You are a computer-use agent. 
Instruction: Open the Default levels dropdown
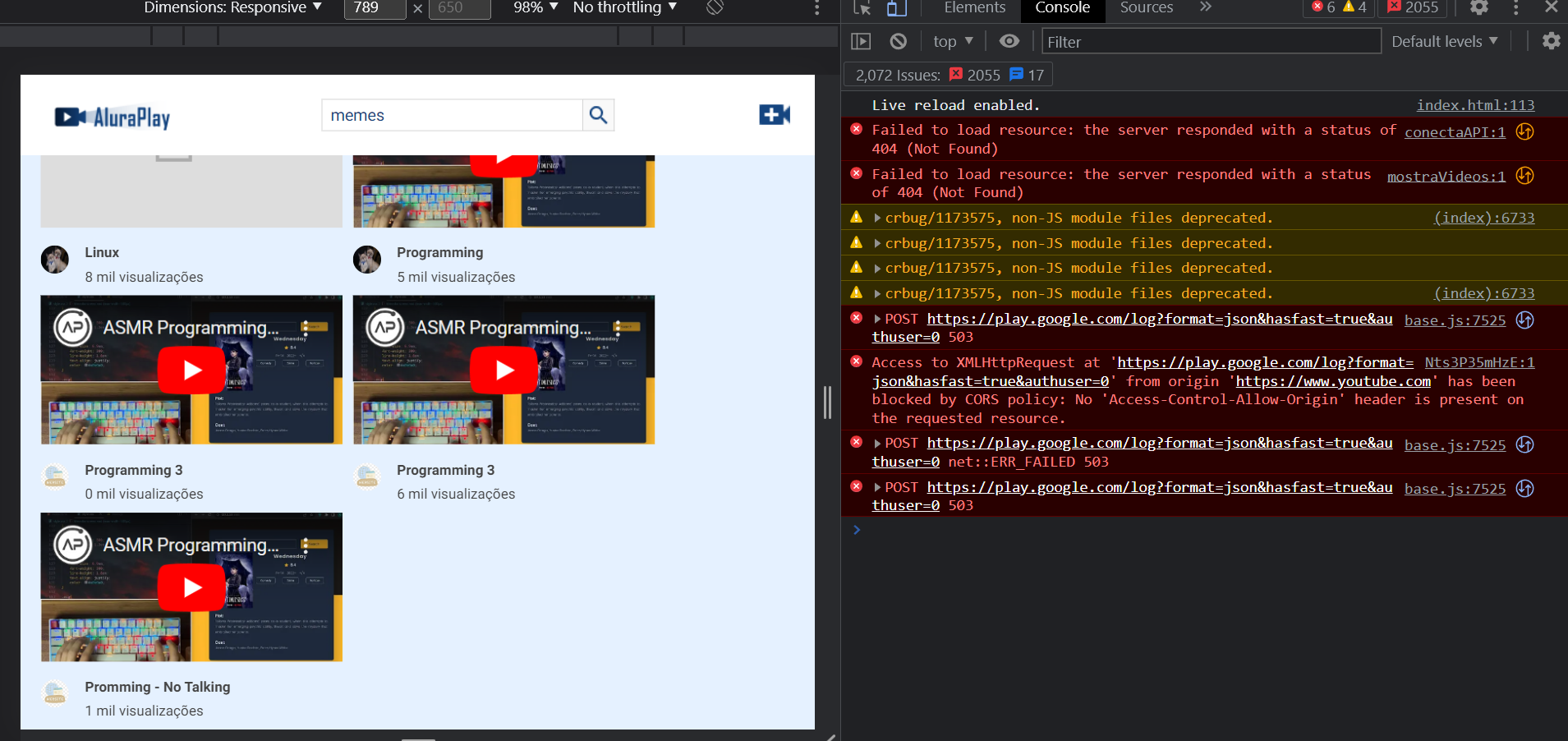pyautogui.click(x=1444, y=41)
